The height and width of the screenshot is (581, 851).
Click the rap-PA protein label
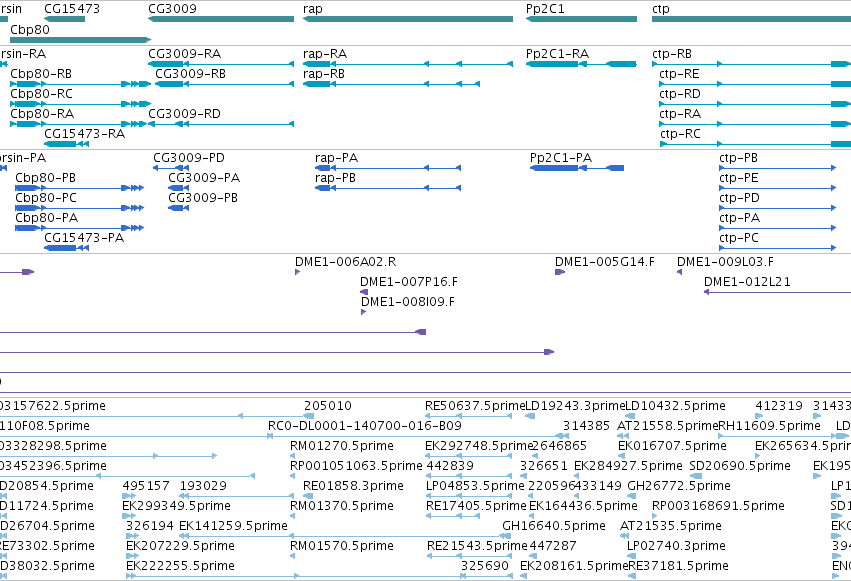(336, 158)
